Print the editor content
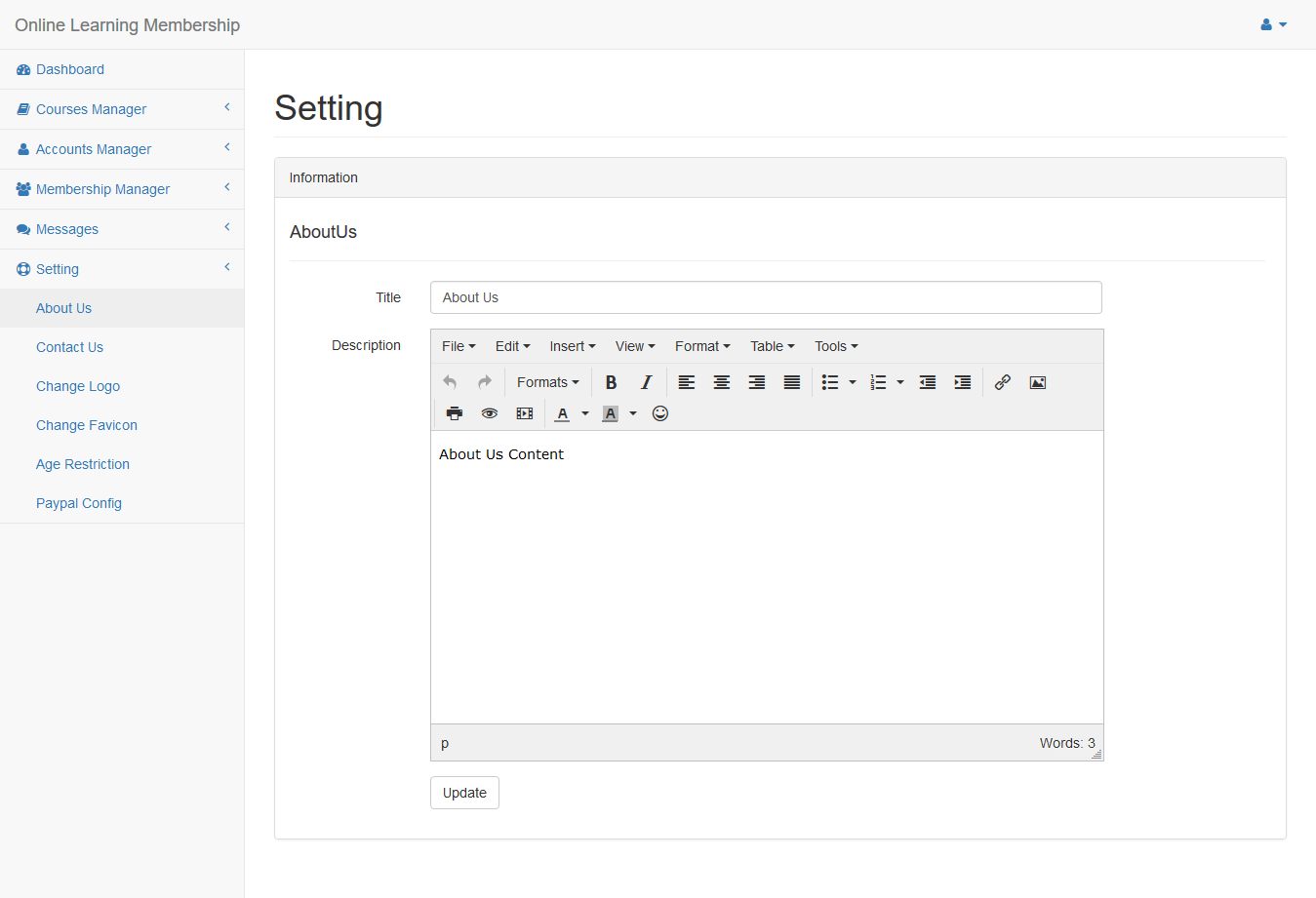 pos(455,413)
